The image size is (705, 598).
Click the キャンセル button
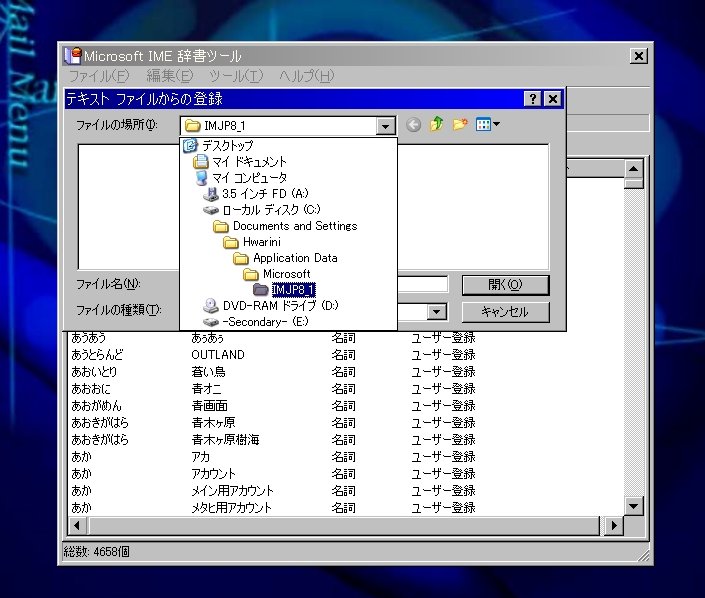[505, 312]
